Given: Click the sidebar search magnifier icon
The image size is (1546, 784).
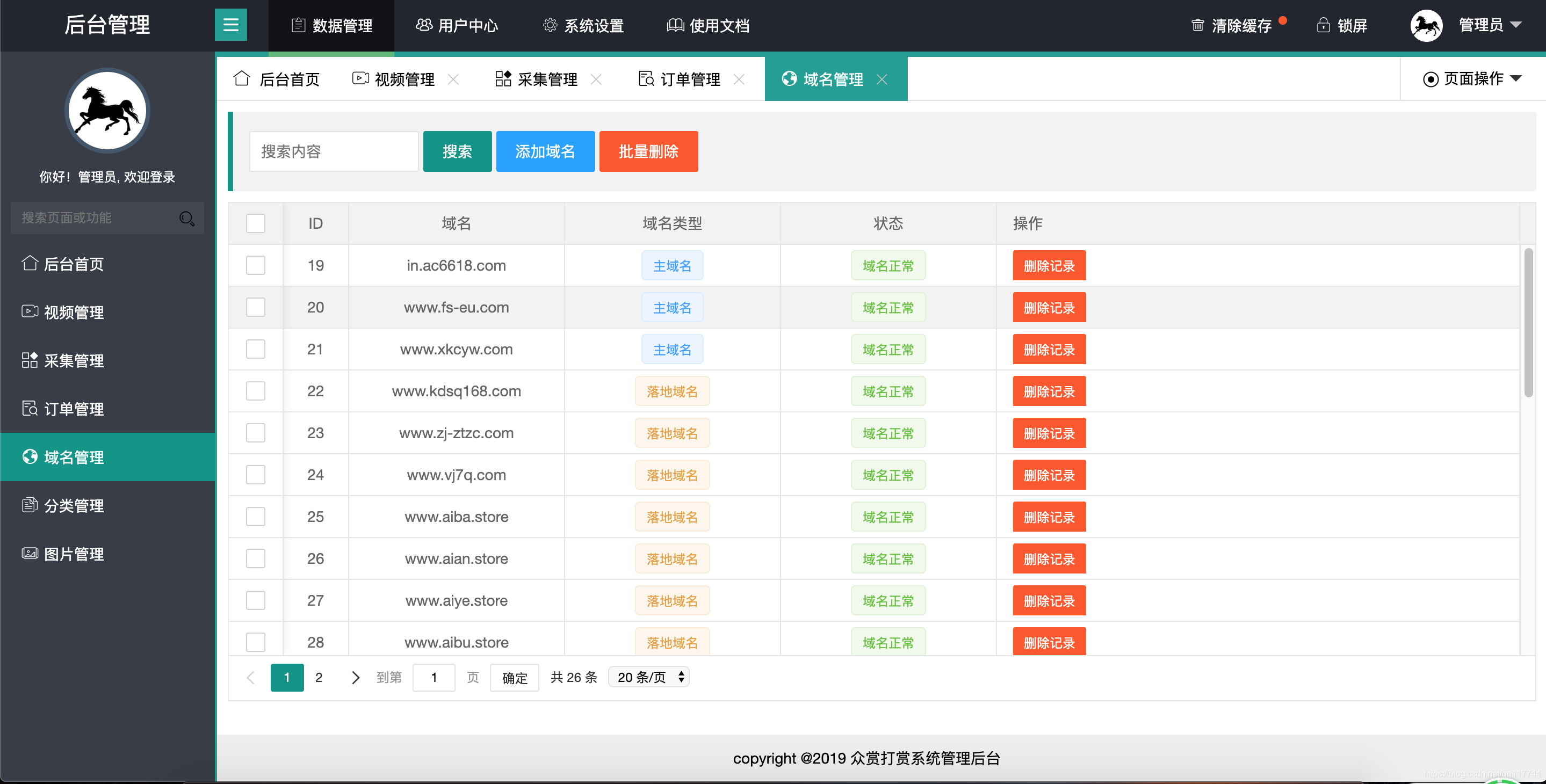Looking at the screenshot, I should click(186, 219).
